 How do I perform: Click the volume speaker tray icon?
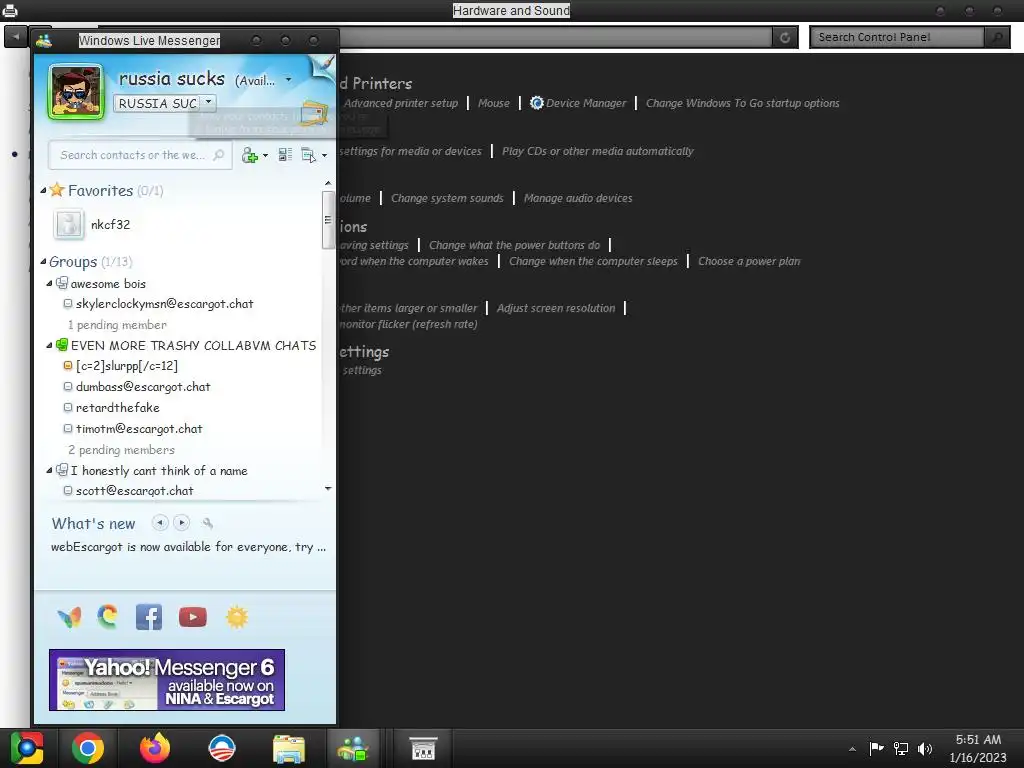925,748
